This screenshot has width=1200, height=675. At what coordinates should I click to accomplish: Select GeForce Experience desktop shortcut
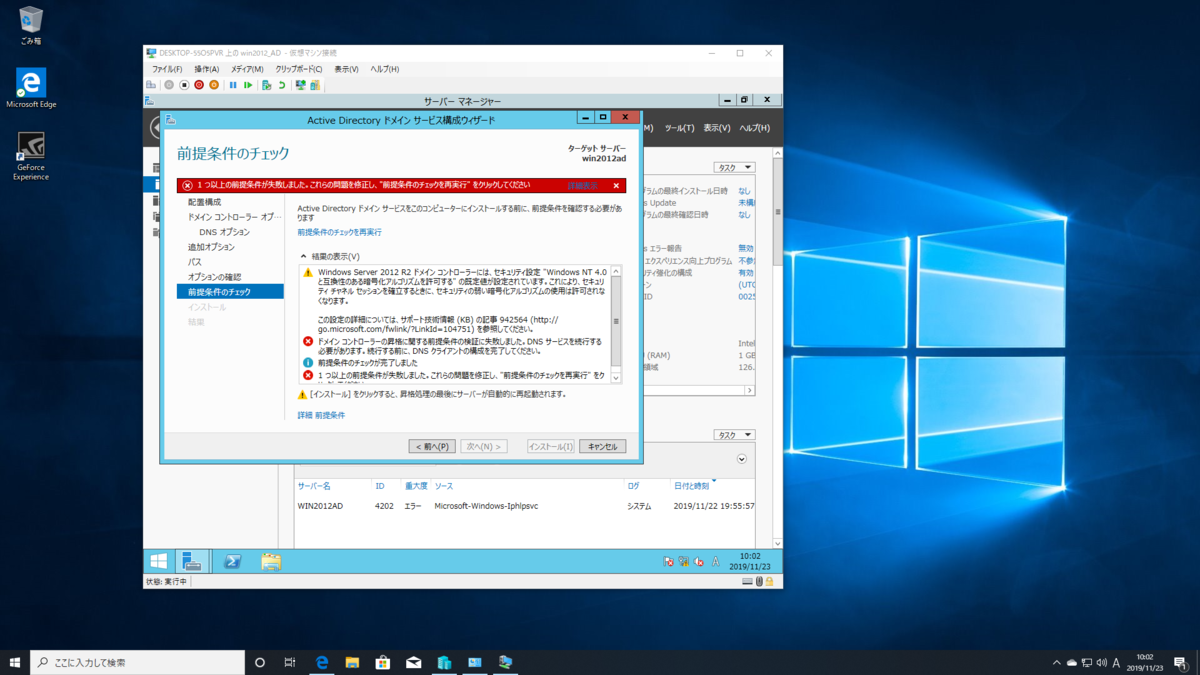(31, 156)
